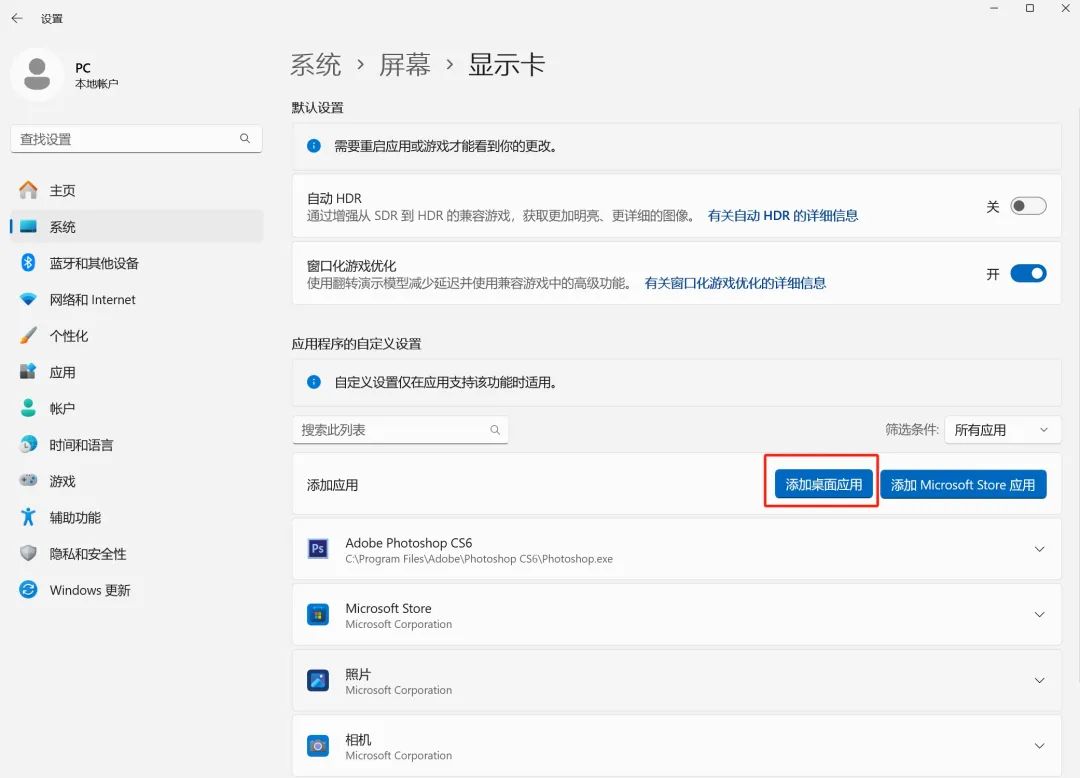This screenshot has height=778, width=1080.
Task: Click the 相机 app icon
Action: [318, 746]
